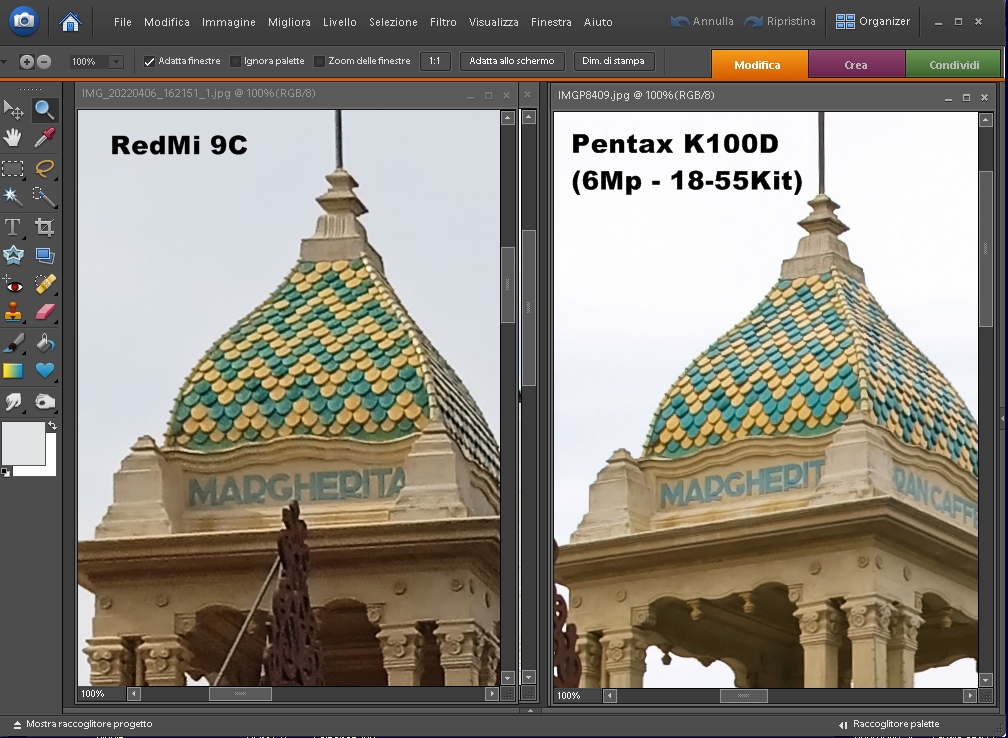Open the Modifica menu

166,22
